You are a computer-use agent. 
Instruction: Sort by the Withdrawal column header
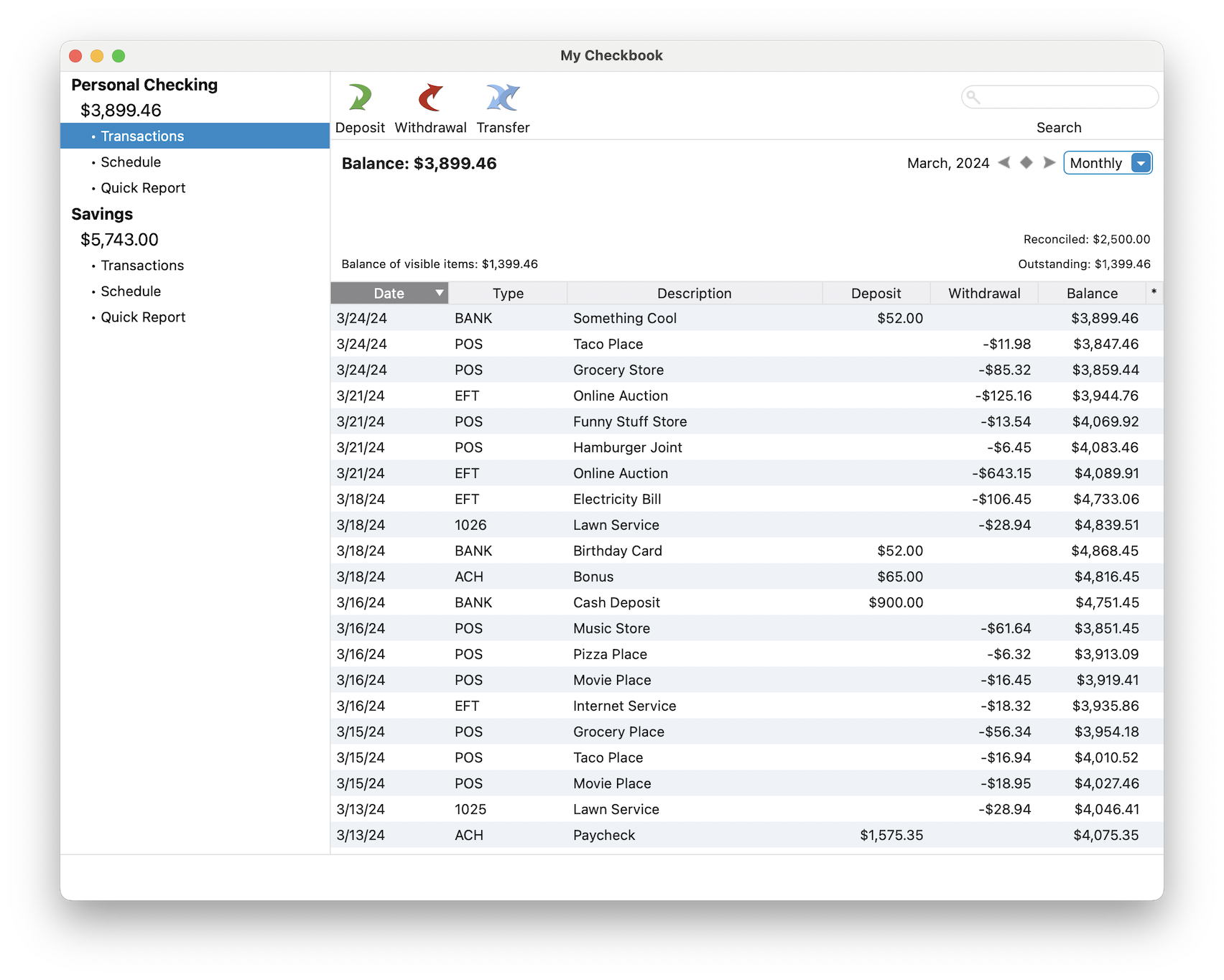coord(983,293)
